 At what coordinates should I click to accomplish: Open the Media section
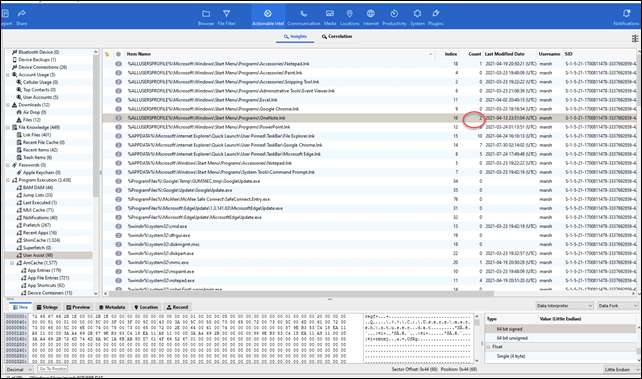330,17
